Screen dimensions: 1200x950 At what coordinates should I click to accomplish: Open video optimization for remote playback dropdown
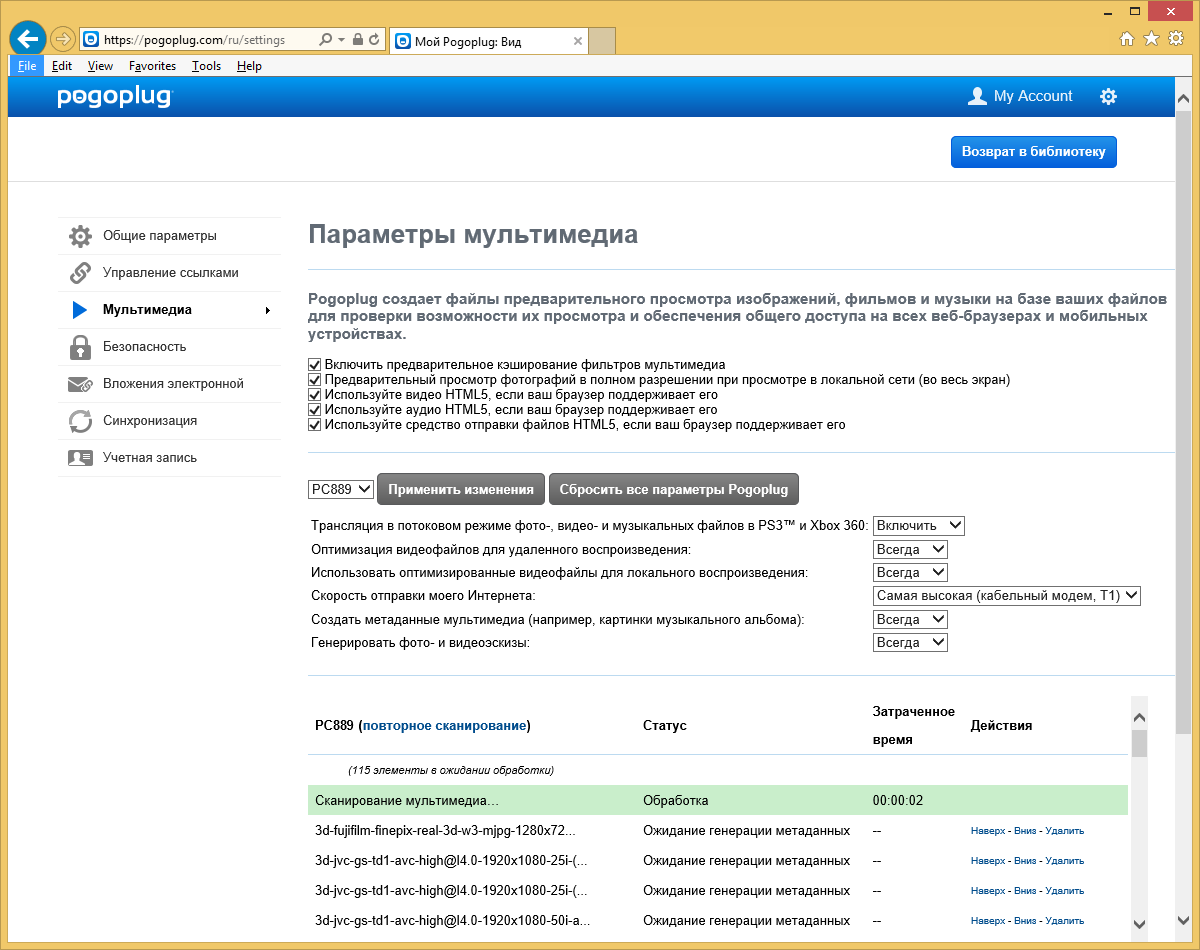click(910, 549)
